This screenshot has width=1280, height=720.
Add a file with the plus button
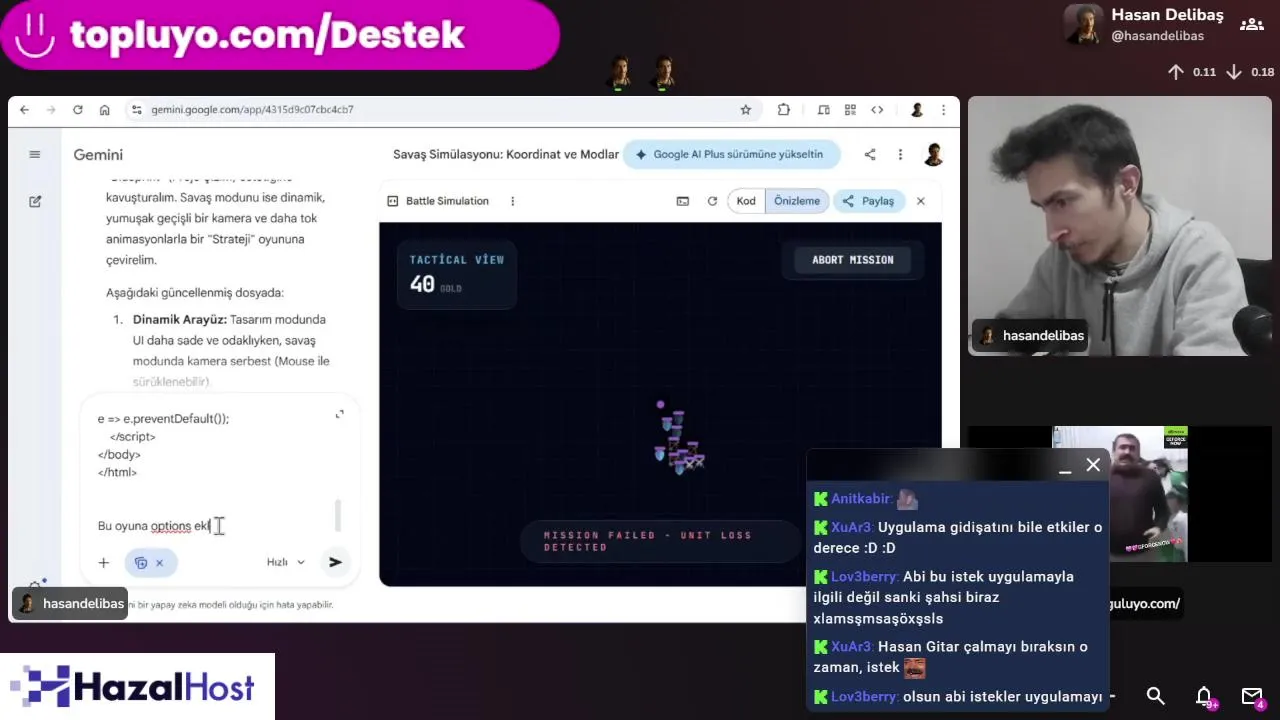click(103, 563)
